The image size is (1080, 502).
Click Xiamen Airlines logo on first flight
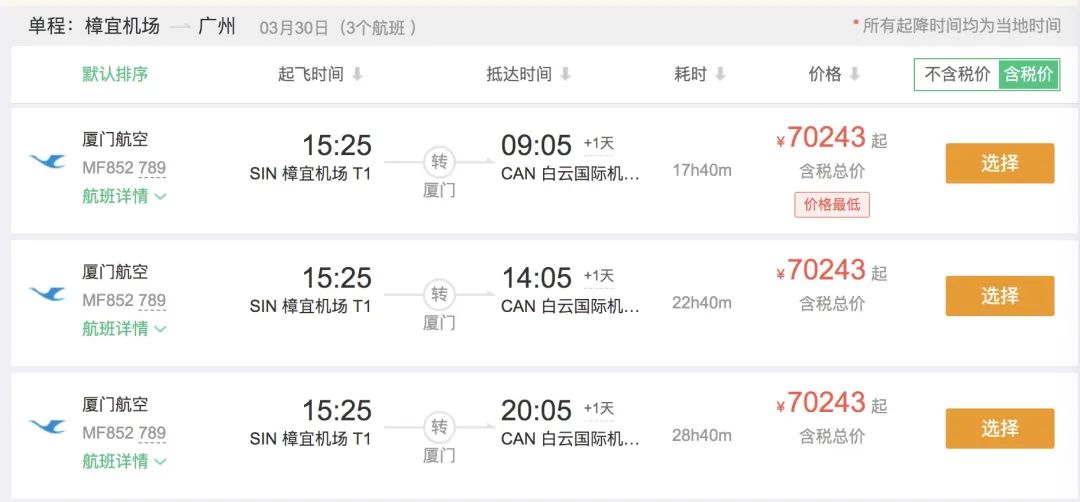coord(47,161)
